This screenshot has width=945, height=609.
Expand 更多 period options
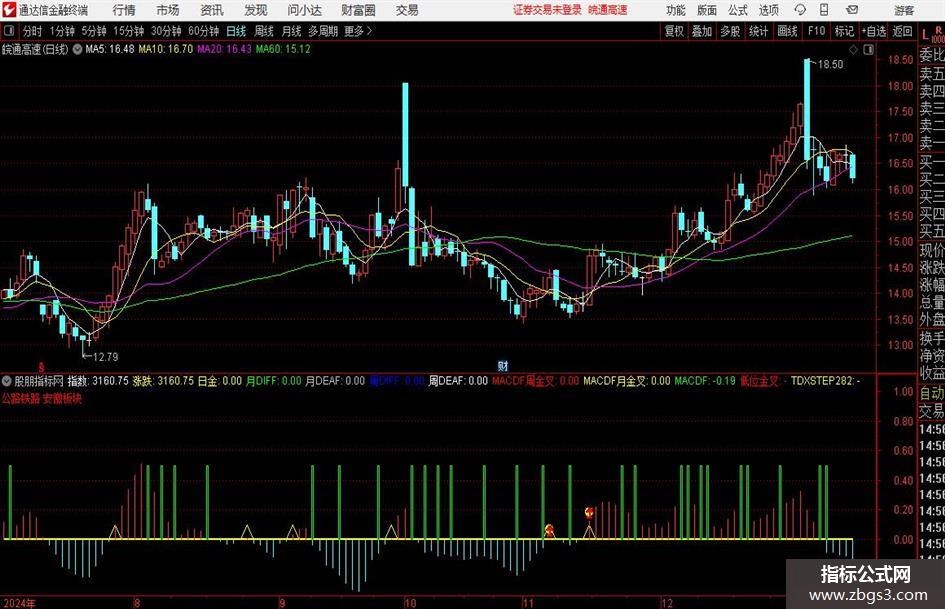pyautogui.click(x=358, y=31)
